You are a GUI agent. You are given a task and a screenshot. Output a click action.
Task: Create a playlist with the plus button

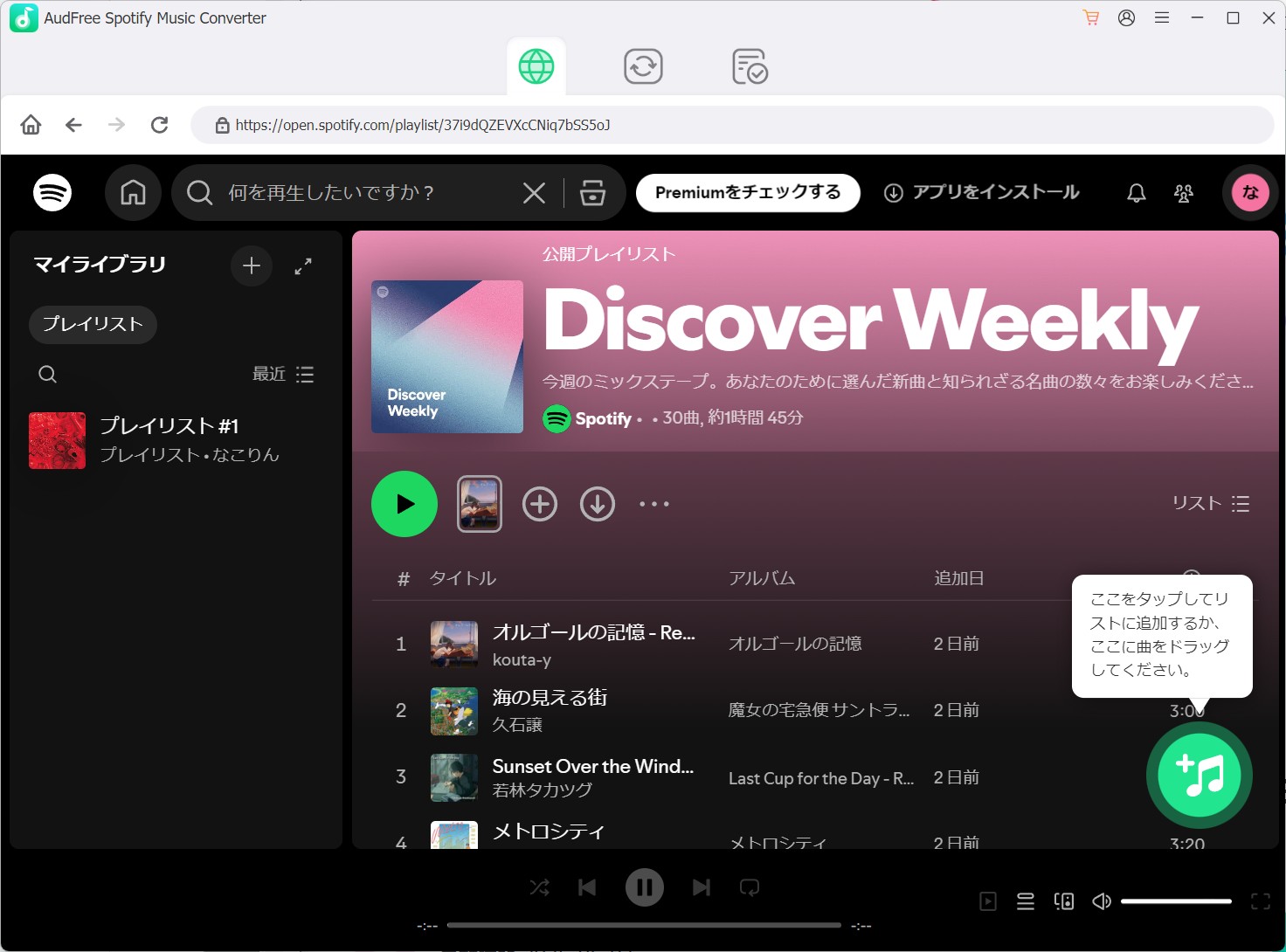pyautogui.click(x=252, y=266)
